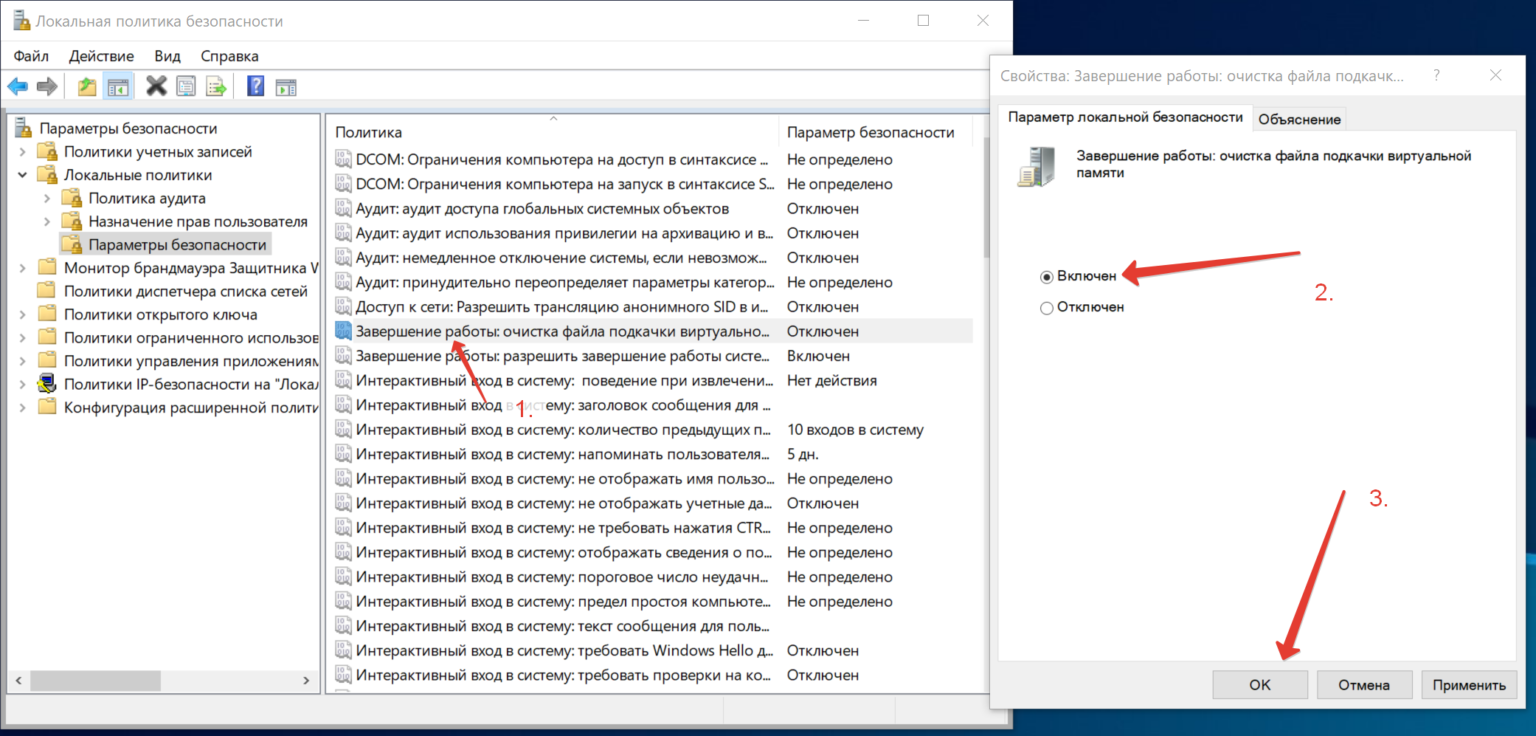The height and width of the screenshot is (736, 1536).
Task: Click icon of Интерактивный вход: заголовок сообщения
Action: [x=343, y=405]
